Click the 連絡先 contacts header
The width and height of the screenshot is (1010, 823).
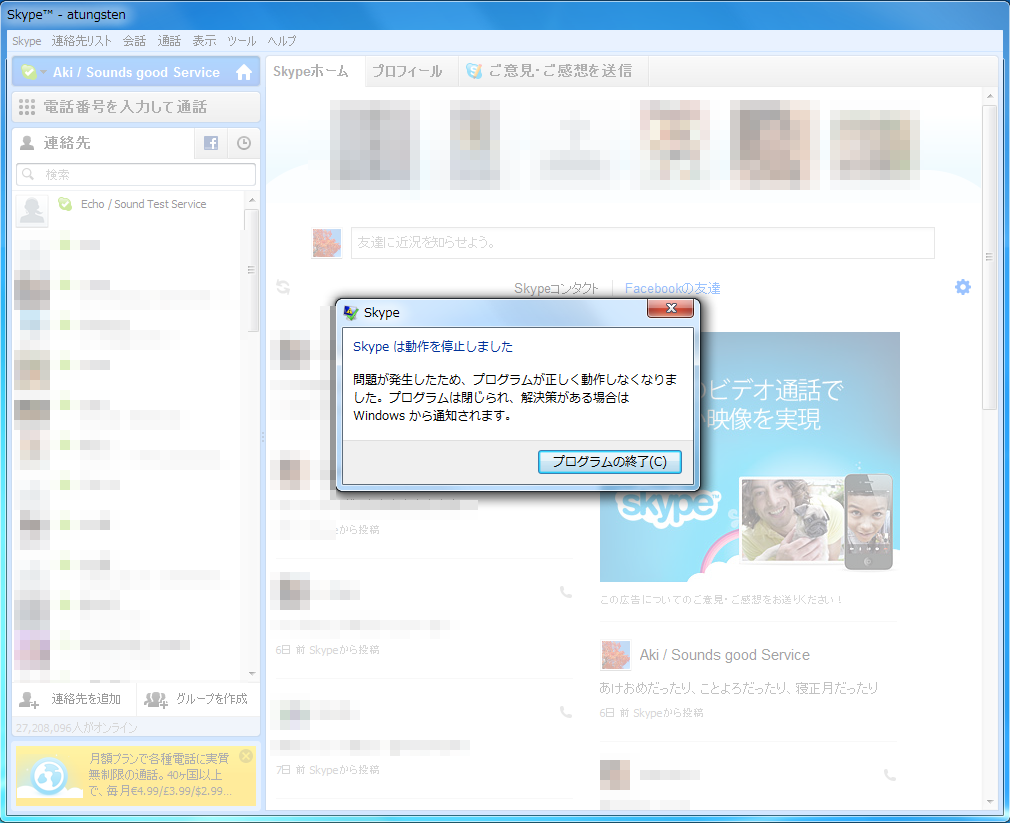coord(103,143)
